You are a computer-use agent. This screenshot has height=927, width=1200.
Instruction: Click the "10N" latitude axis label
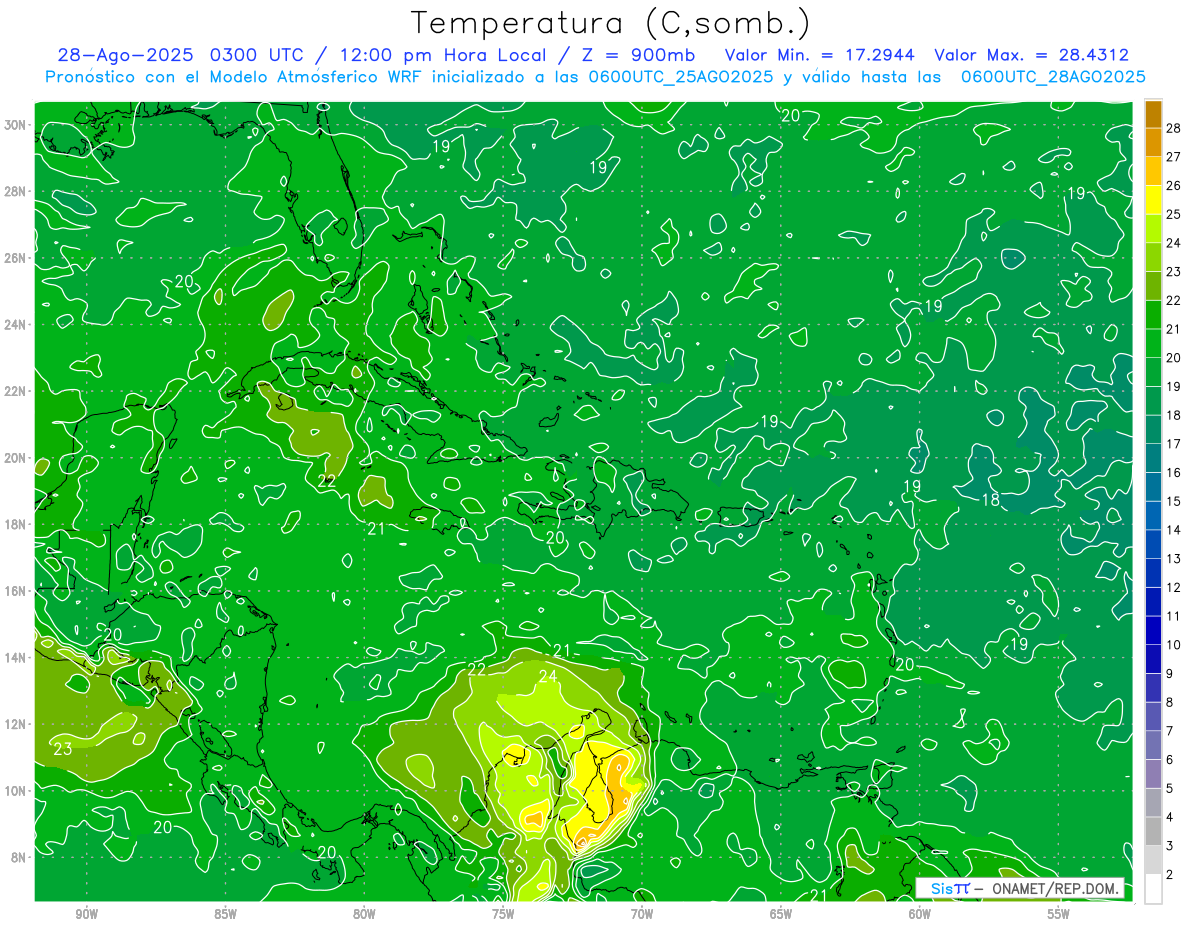pos(16,791)
